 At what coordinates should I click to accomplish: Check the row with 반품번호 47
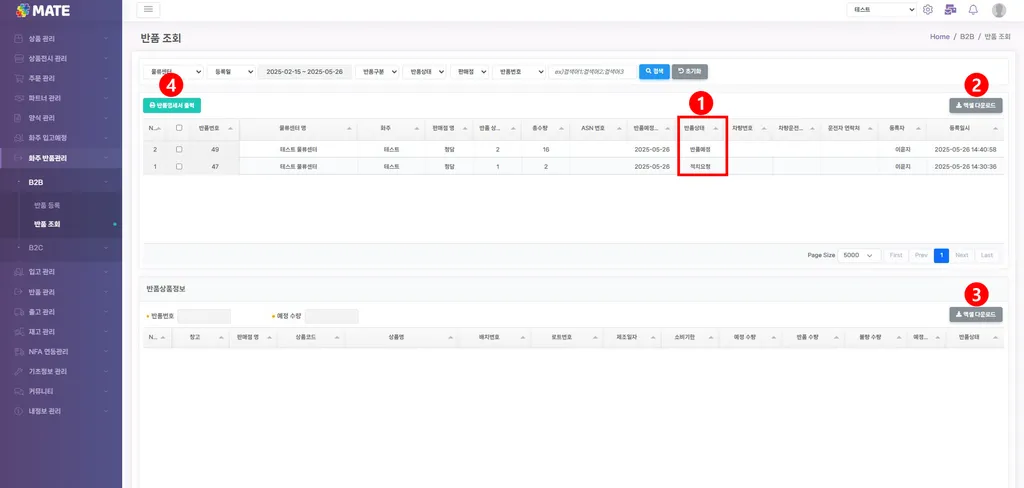[x=180, y=167]
